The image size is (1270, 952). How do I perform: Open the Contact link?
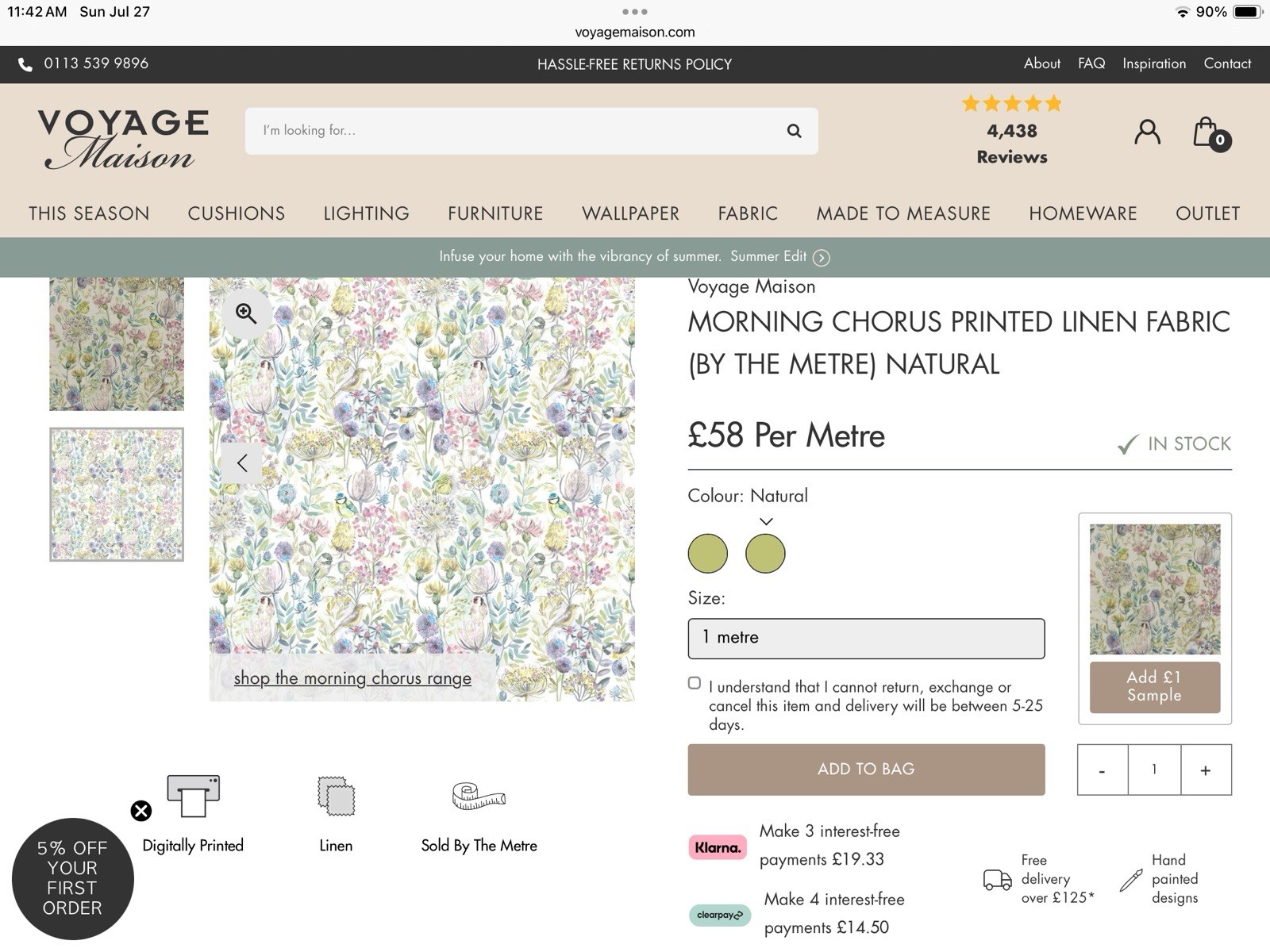1227,63
